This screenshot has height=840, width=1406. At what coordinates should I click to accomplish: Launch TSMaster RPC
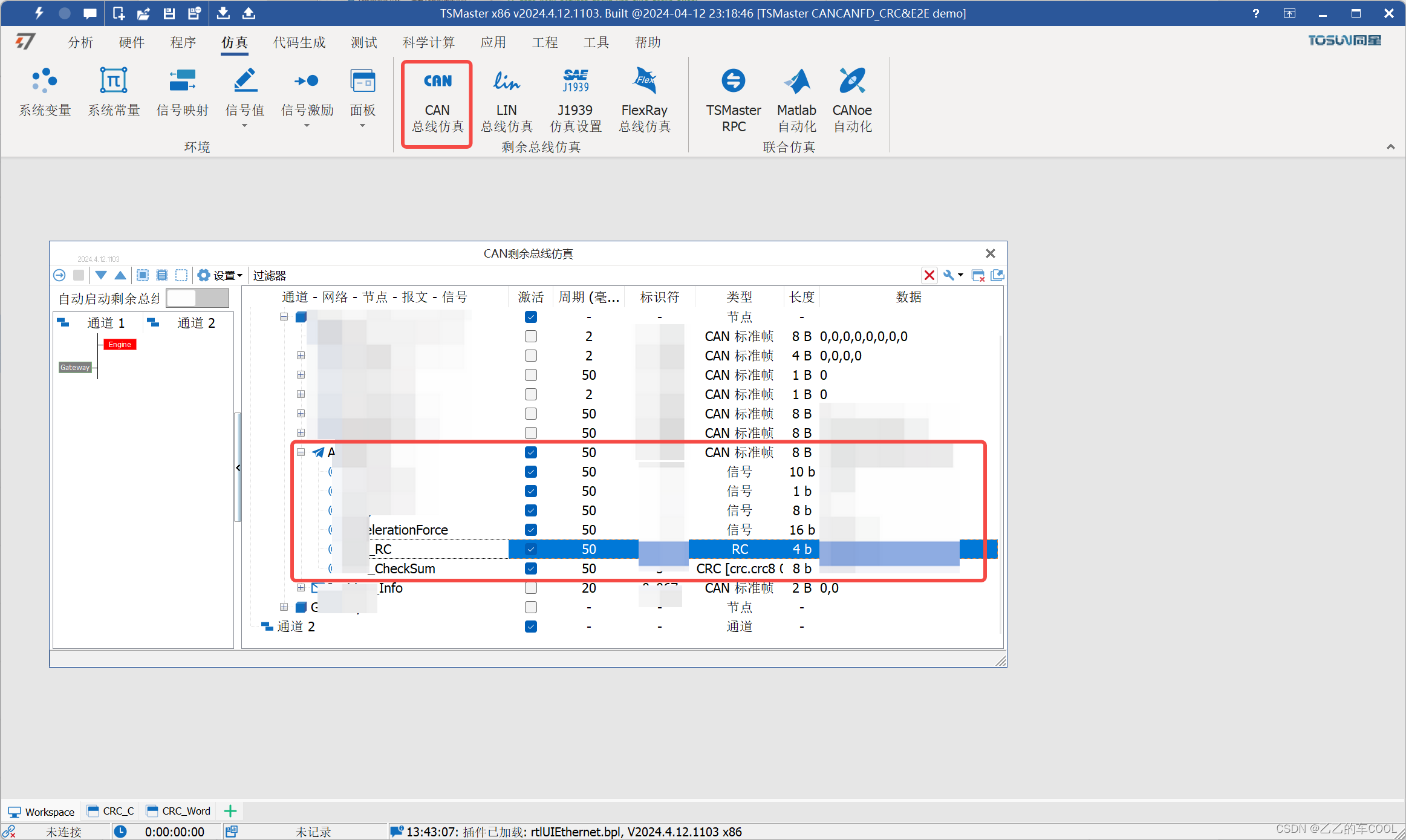pyautogui.click(x=734, y=101)
